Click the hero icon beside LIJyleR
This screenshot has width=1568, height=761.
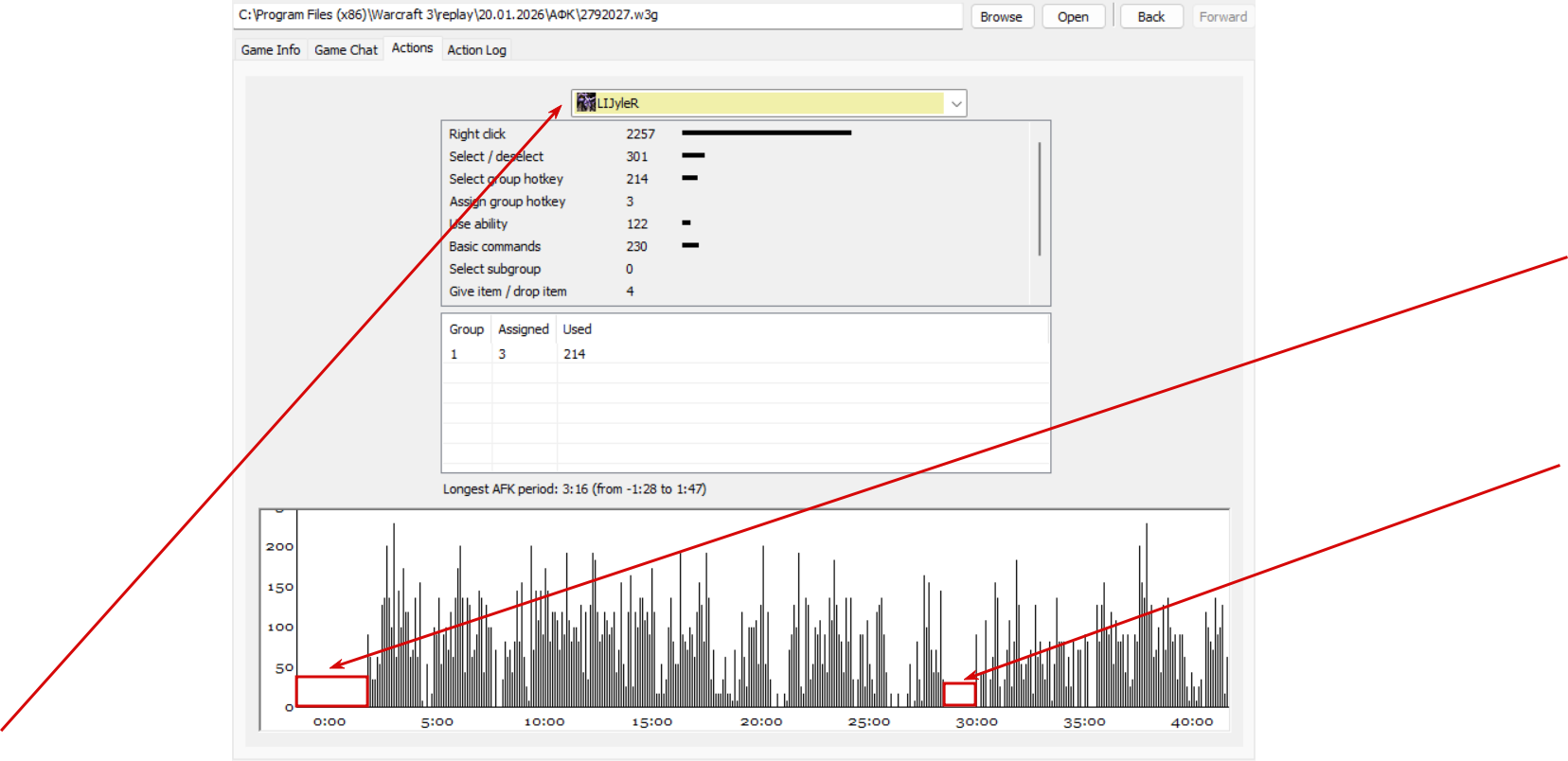tap(586, 102)
